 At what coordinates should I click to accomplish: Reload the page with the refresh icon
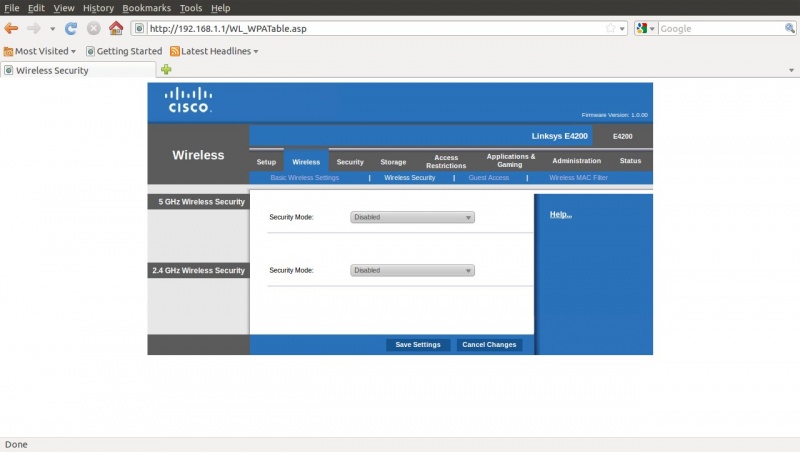click(71, 29)
